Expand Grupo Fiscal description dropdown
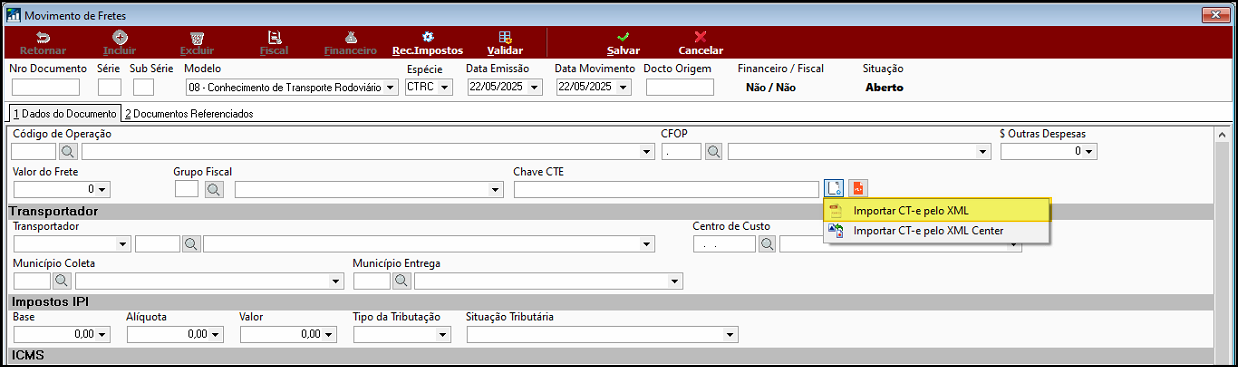 496,189
